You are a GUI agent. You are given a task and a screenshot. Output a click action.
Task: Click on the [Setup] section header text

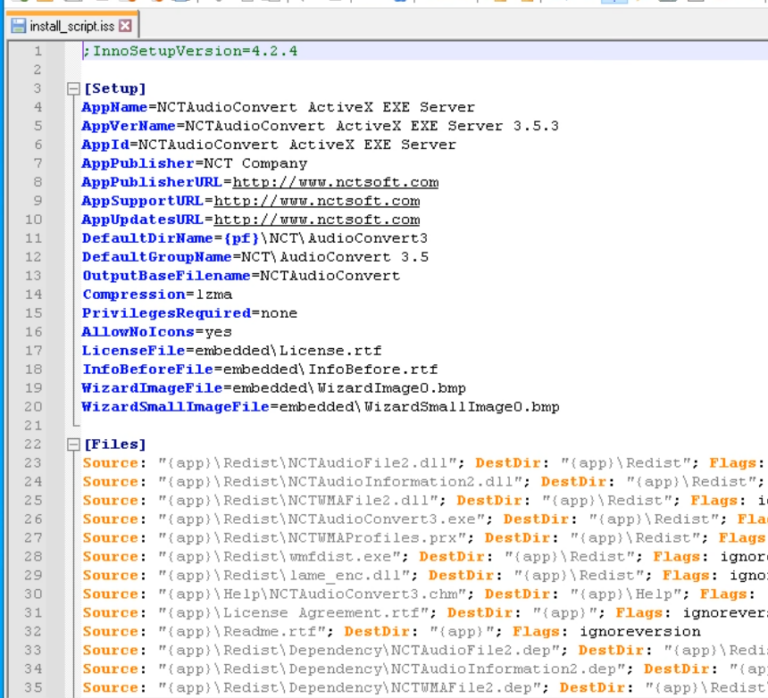coord(114,89)
